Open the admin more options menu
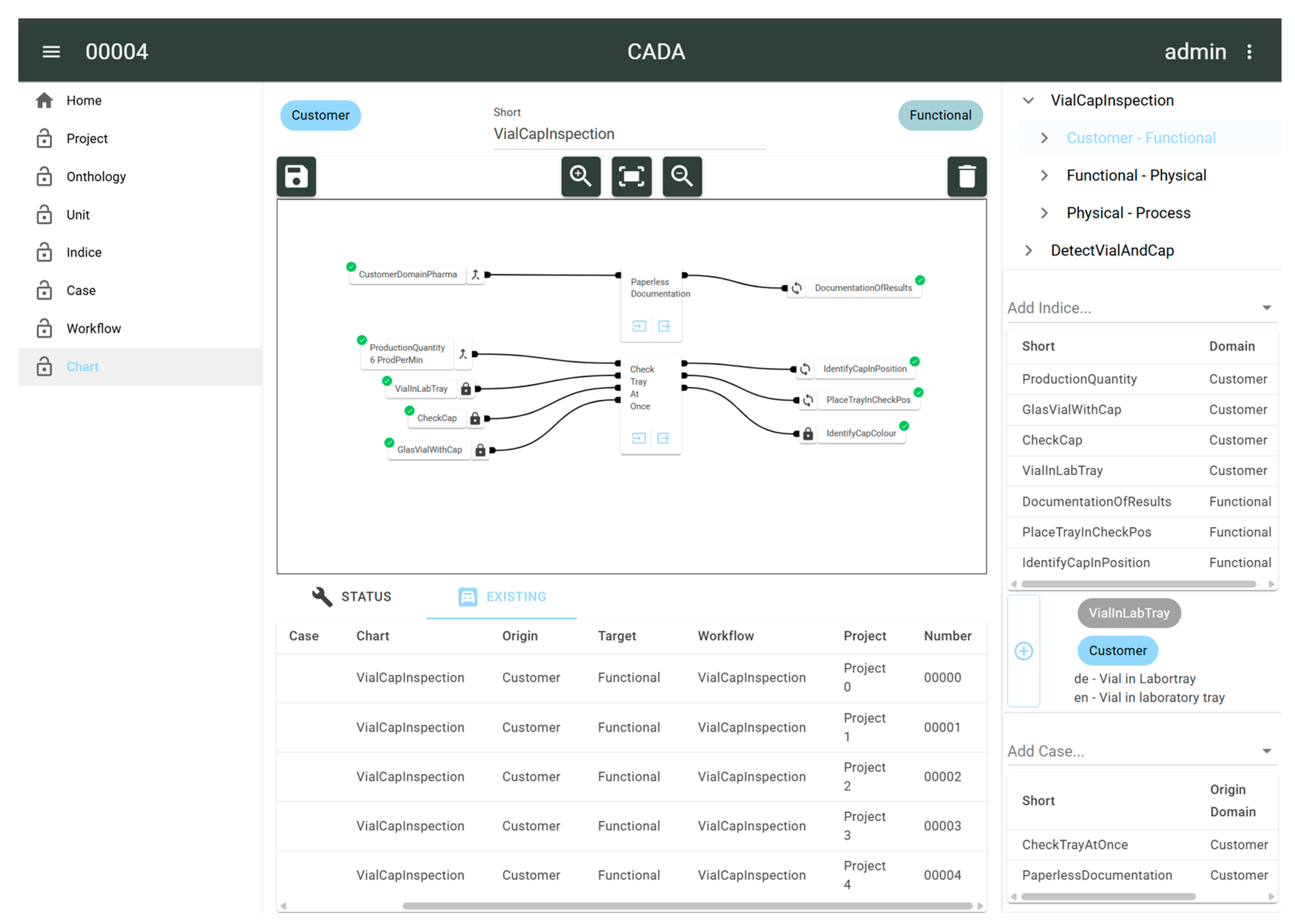1295x924 pixels. click(1249, 52)
